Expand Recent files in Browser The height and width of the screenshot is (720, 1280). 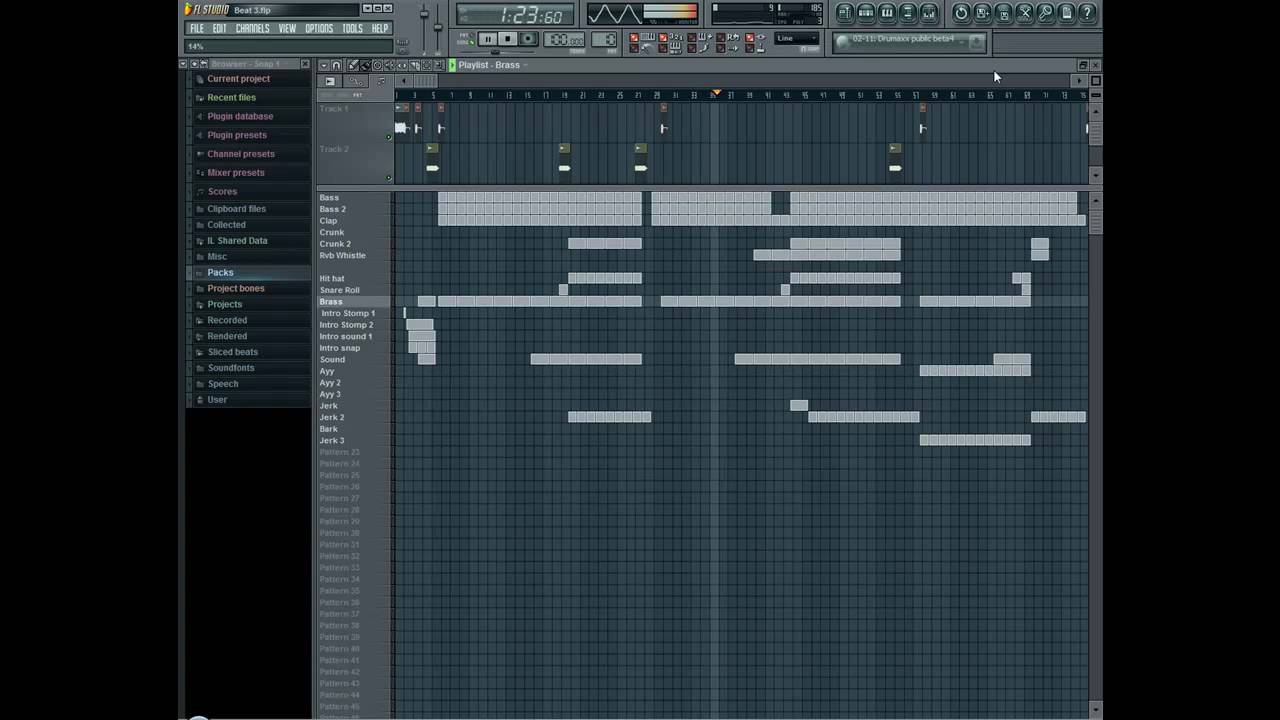(x=231, y=98)
